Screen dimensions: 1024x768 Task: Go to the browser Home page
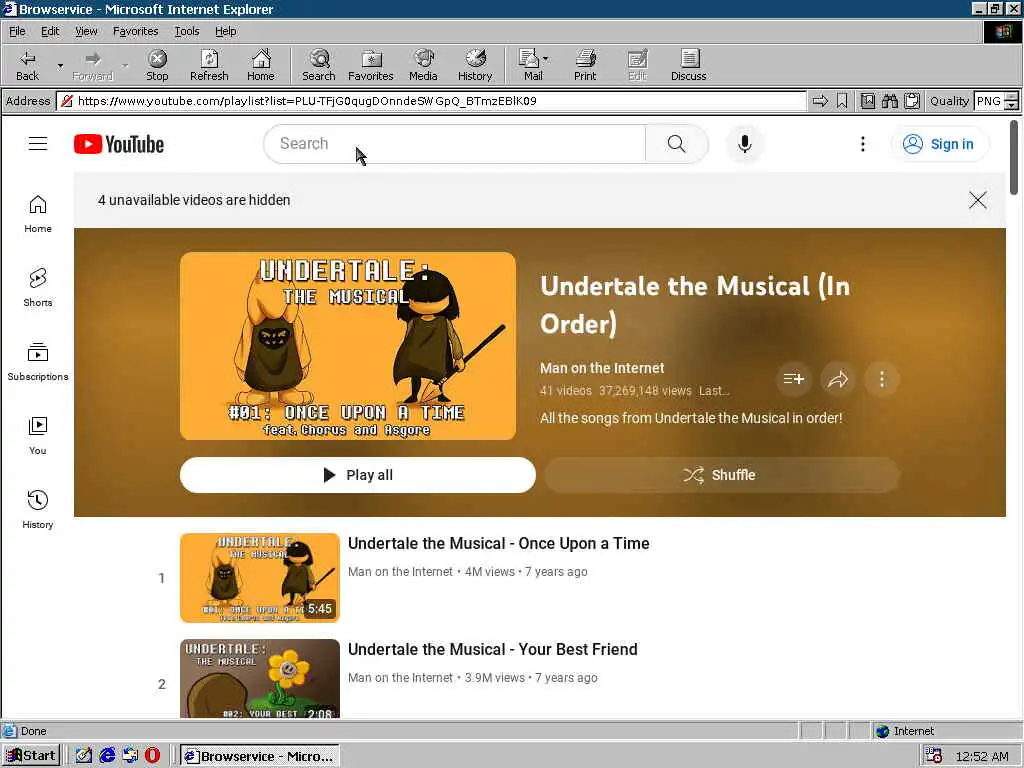pyautogui.click(x=261, y=65)
